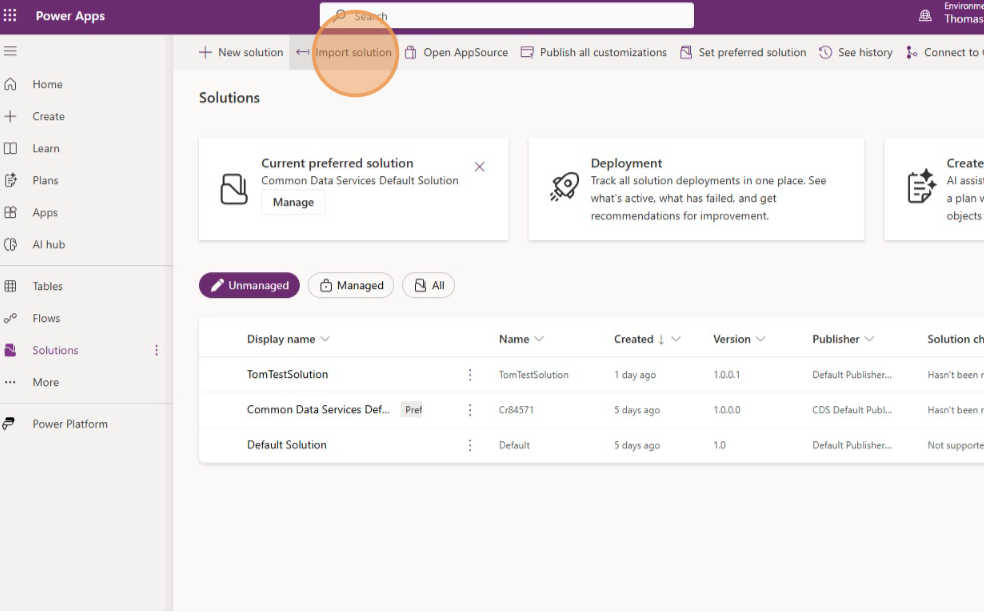Click the Connect to Git branch icon
Viewport: 984px width, 616px height.
[x=911, y=52]
